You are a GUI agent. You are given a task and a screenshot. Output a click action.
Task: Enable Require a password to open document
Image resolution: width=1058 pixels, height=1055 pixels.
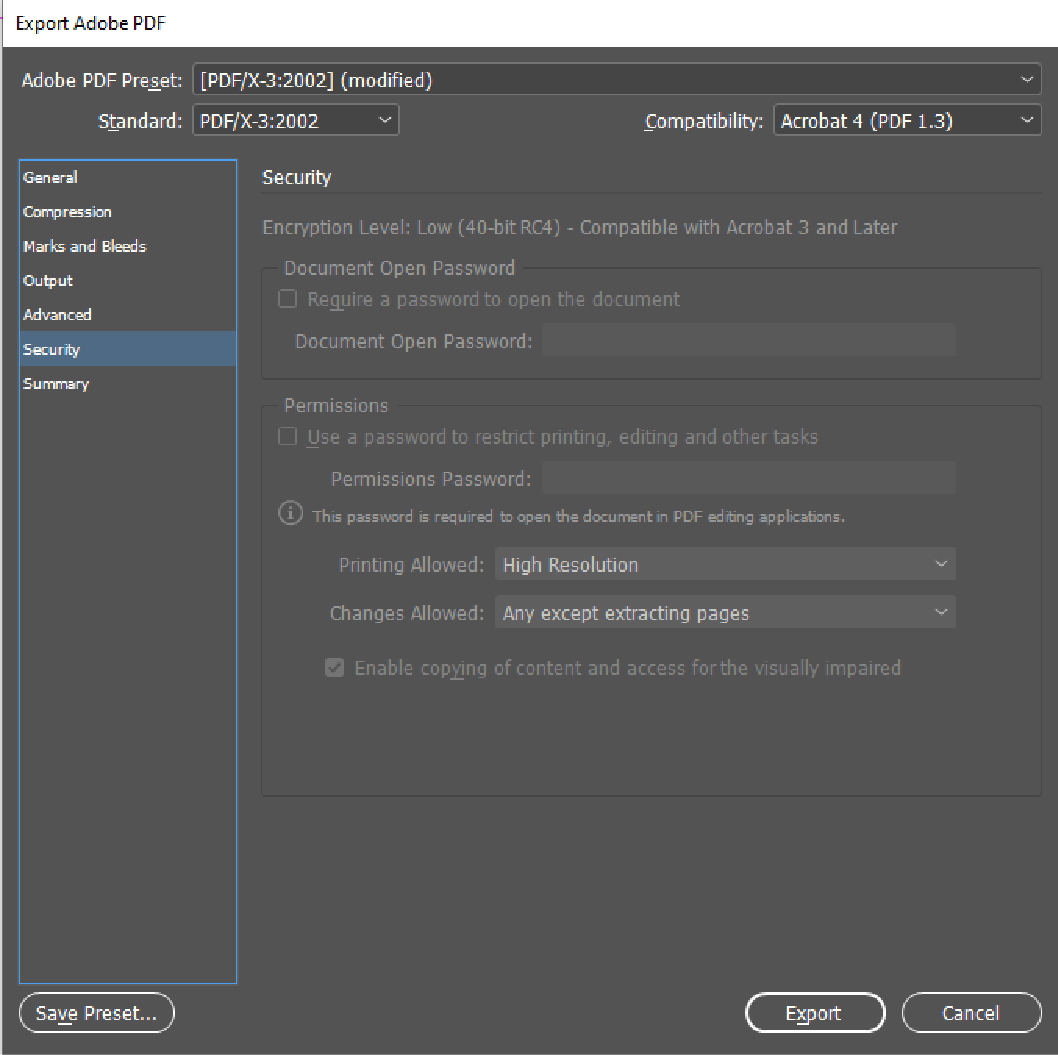coord(288,299)
